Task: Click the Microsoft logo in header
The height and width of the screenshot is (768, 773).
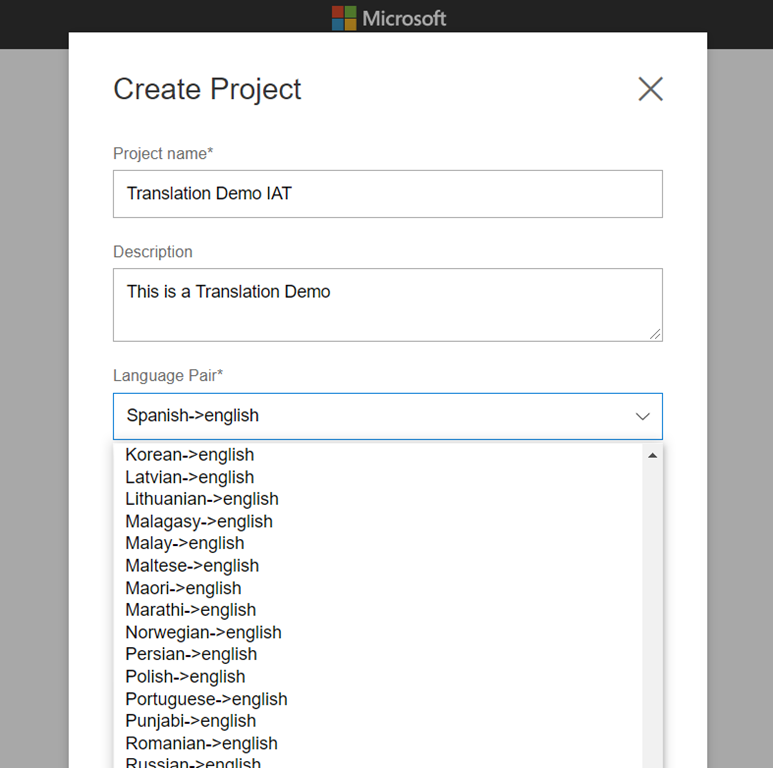Action: (x=389, y=18)
